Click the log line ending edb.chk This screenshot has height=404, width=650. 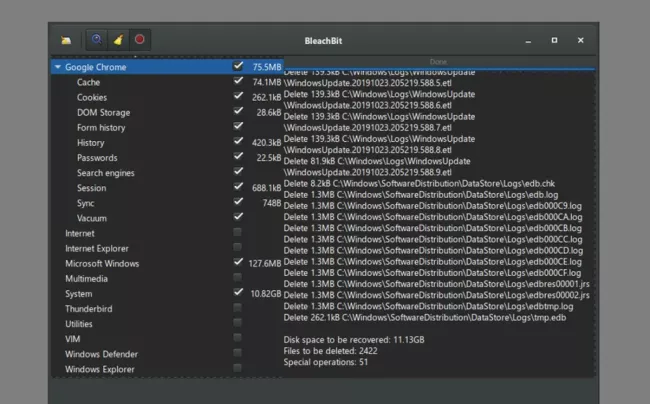[x=419, y=184]
